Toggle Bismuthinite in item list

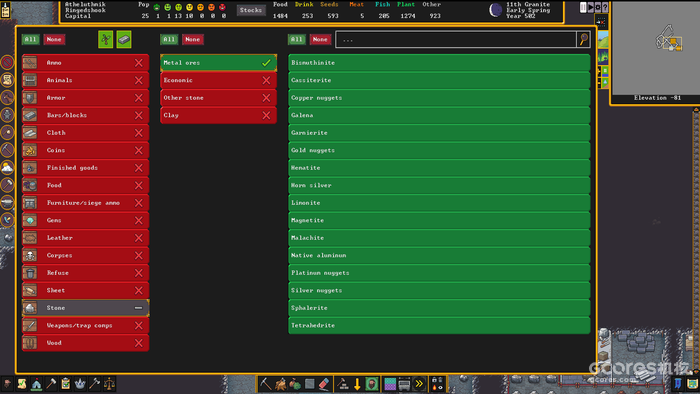pyautogui.click(x=439, y=62)
